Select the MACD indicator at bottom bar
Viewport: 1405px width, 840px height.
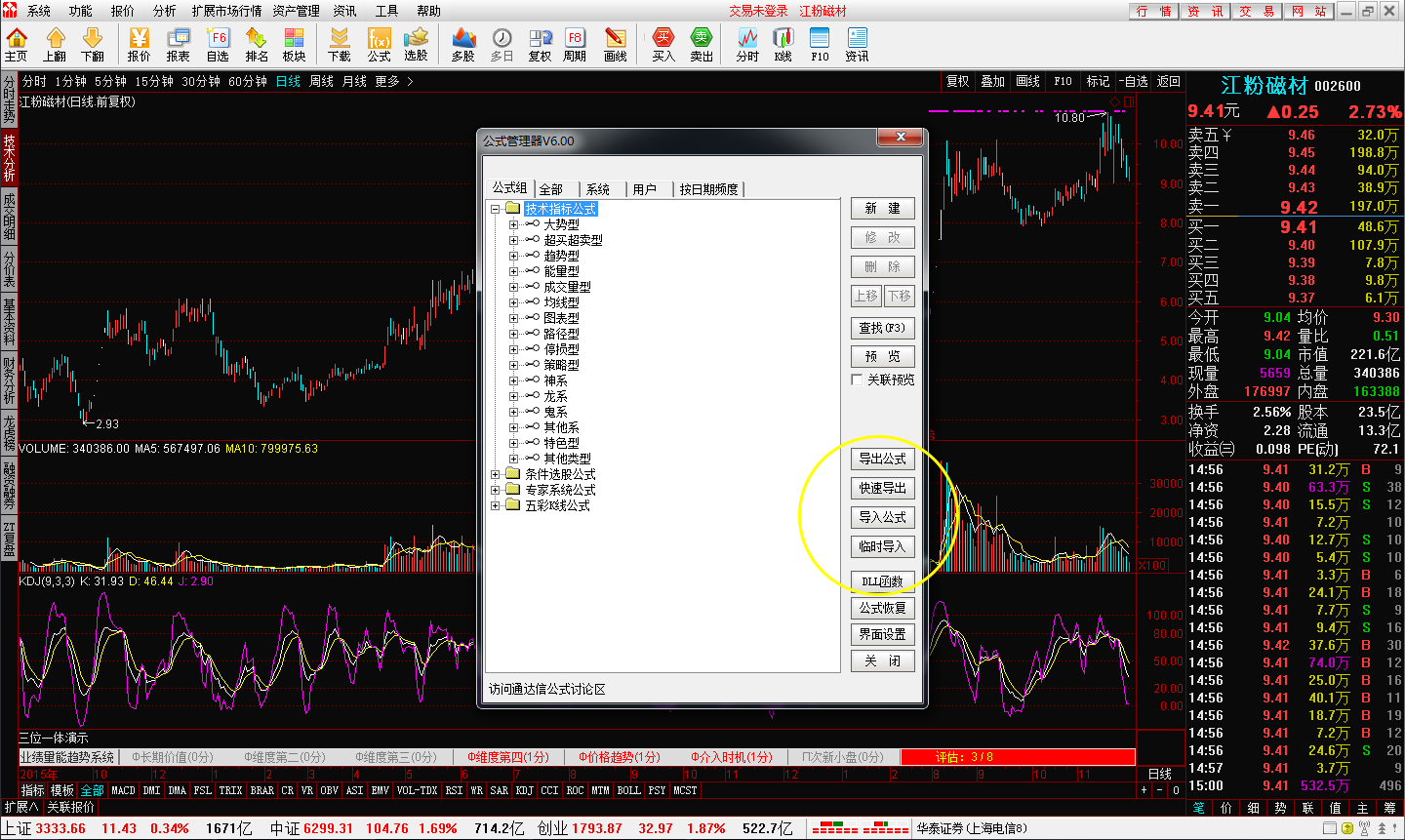[x=123, y=790]
